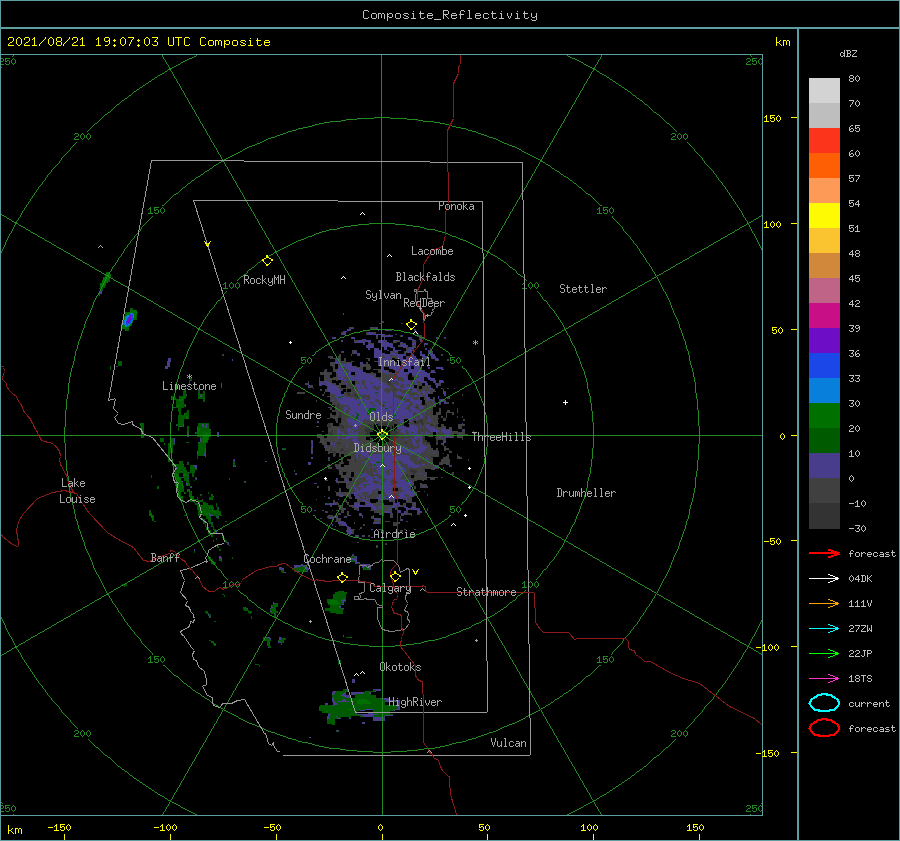Click the red forecast ellipse icon
The width and height of the screenshot is (900, 841).
coord(824,728)
